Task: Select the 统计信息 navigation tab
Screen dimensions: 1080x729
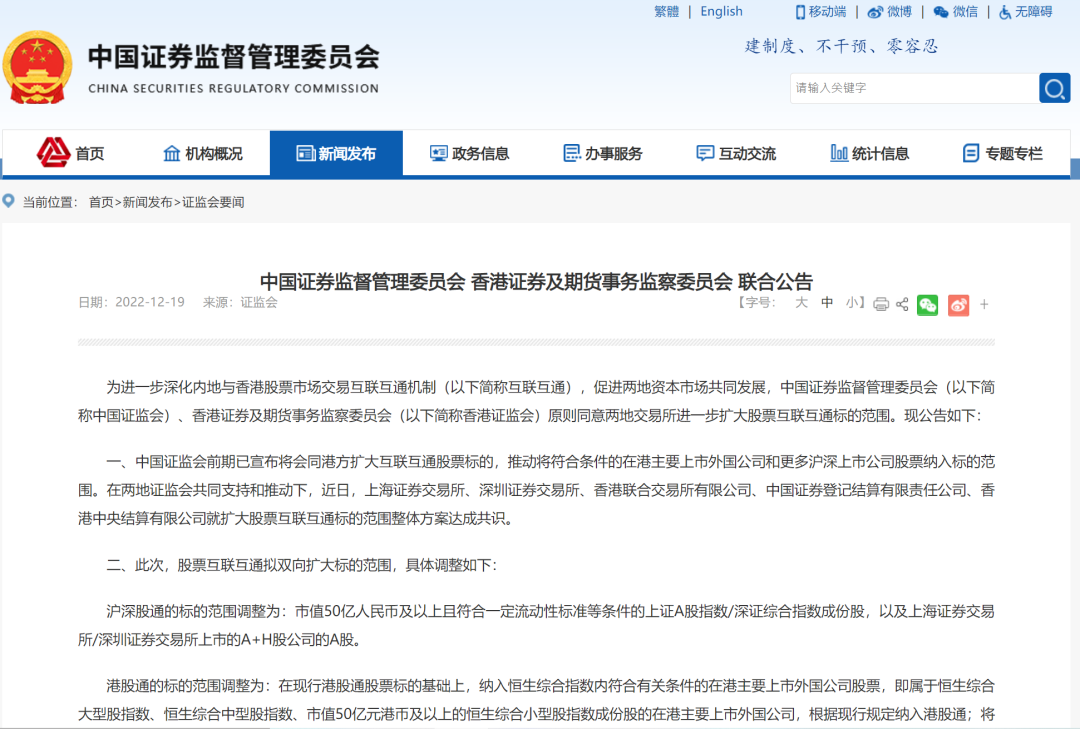Action: [869, 153]
